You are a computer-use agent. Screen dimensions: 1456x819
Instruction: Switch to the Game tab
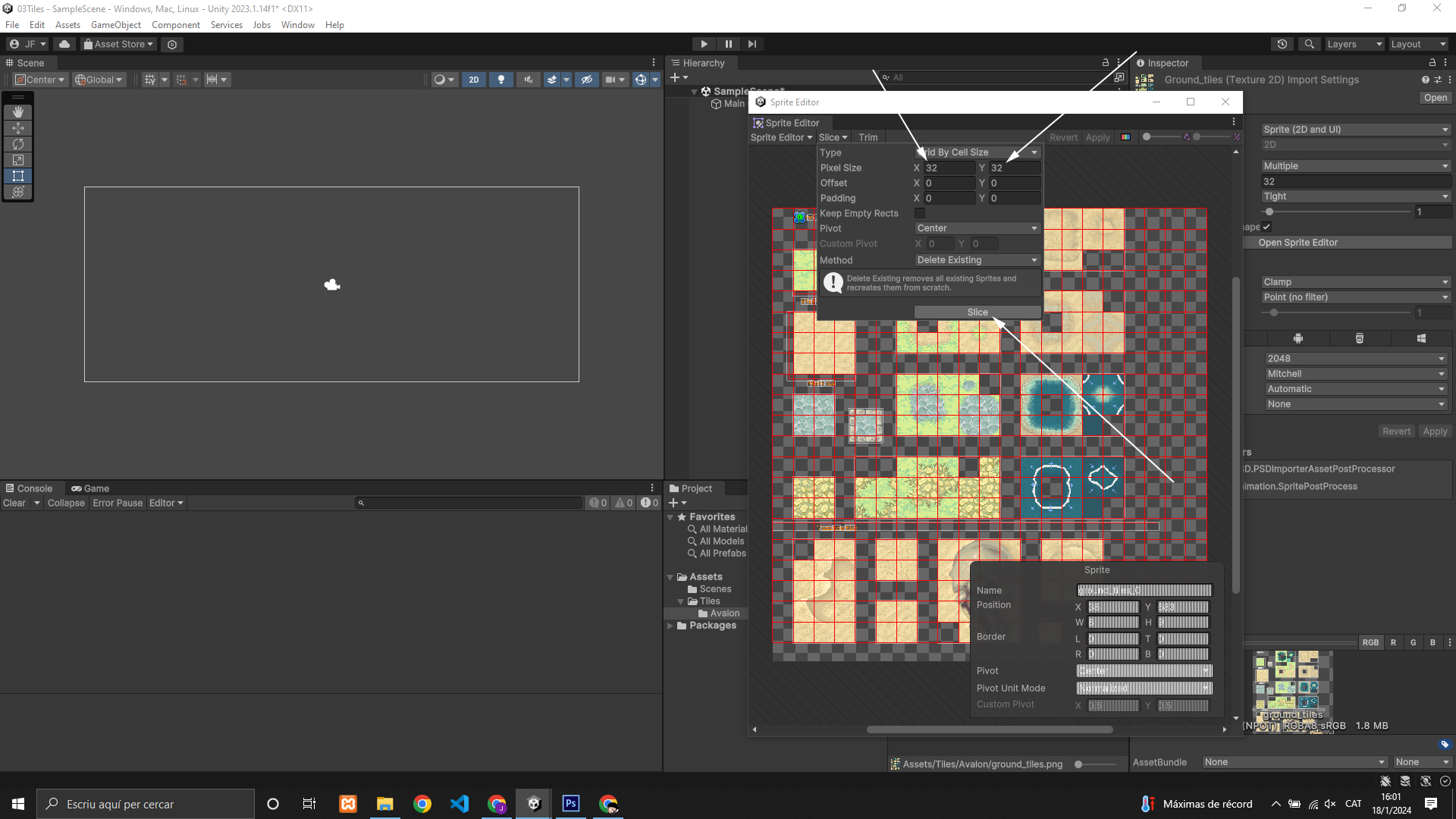tap(90, 488)
